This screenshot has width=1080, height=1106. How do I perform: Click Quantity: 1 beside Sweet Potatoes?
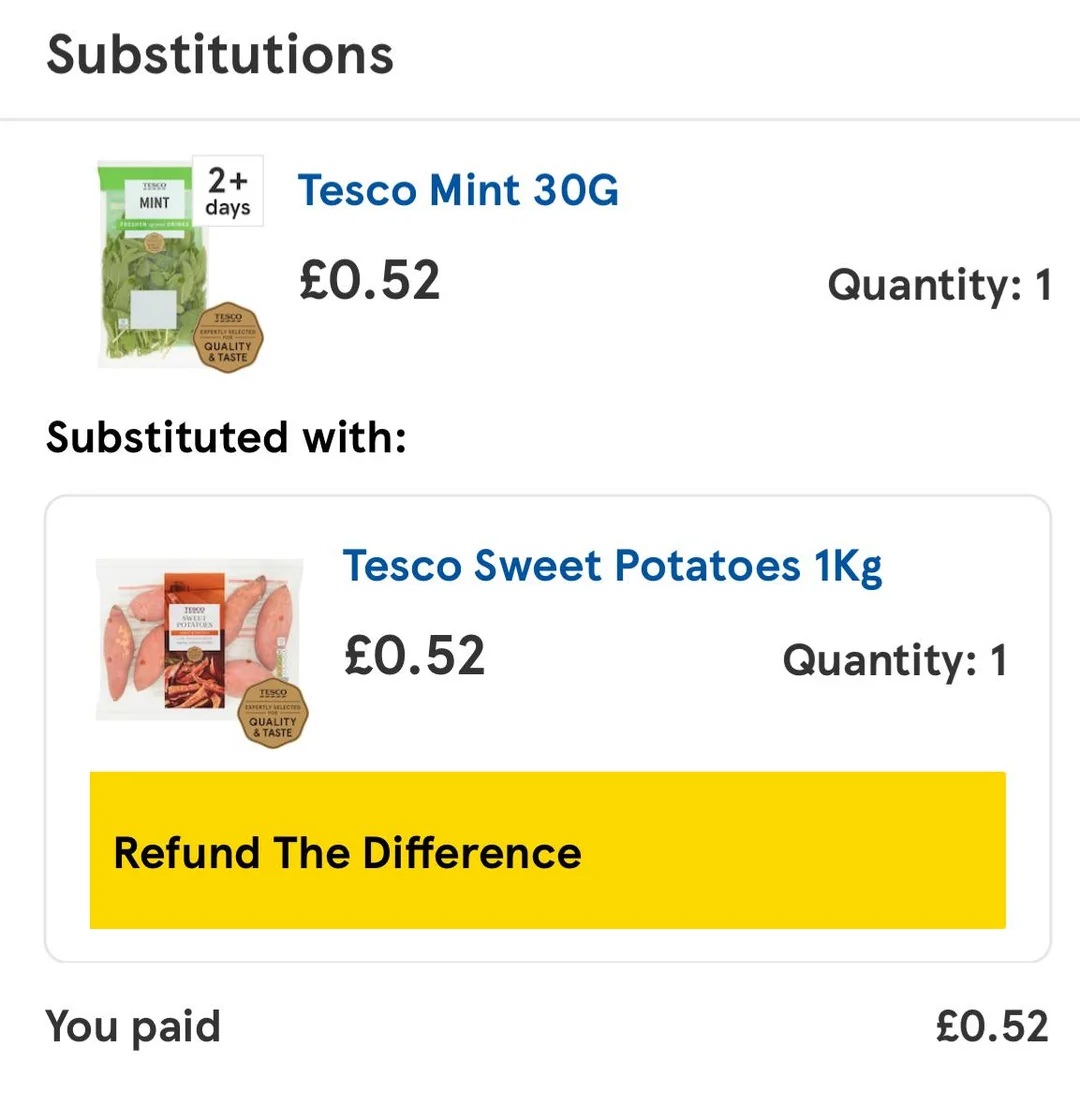(894, 661)
